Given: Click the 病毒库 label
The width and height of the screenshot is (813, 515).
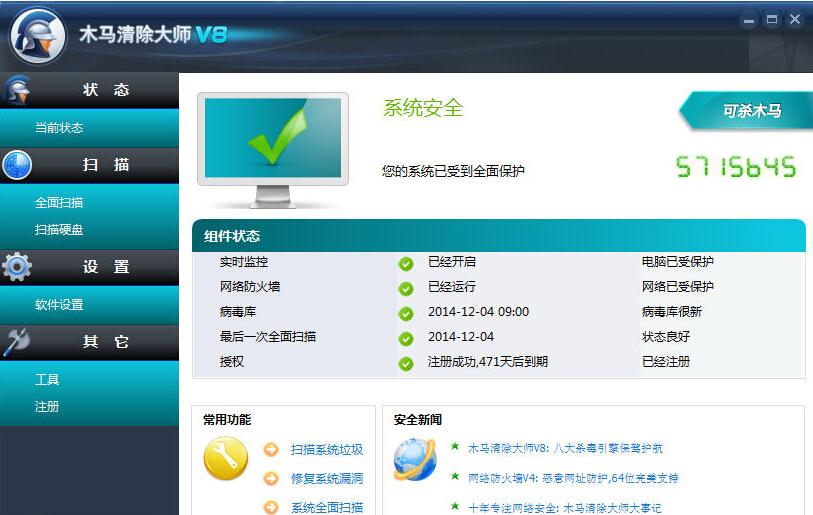Looking at the screenshot, I should click(237, 312).
